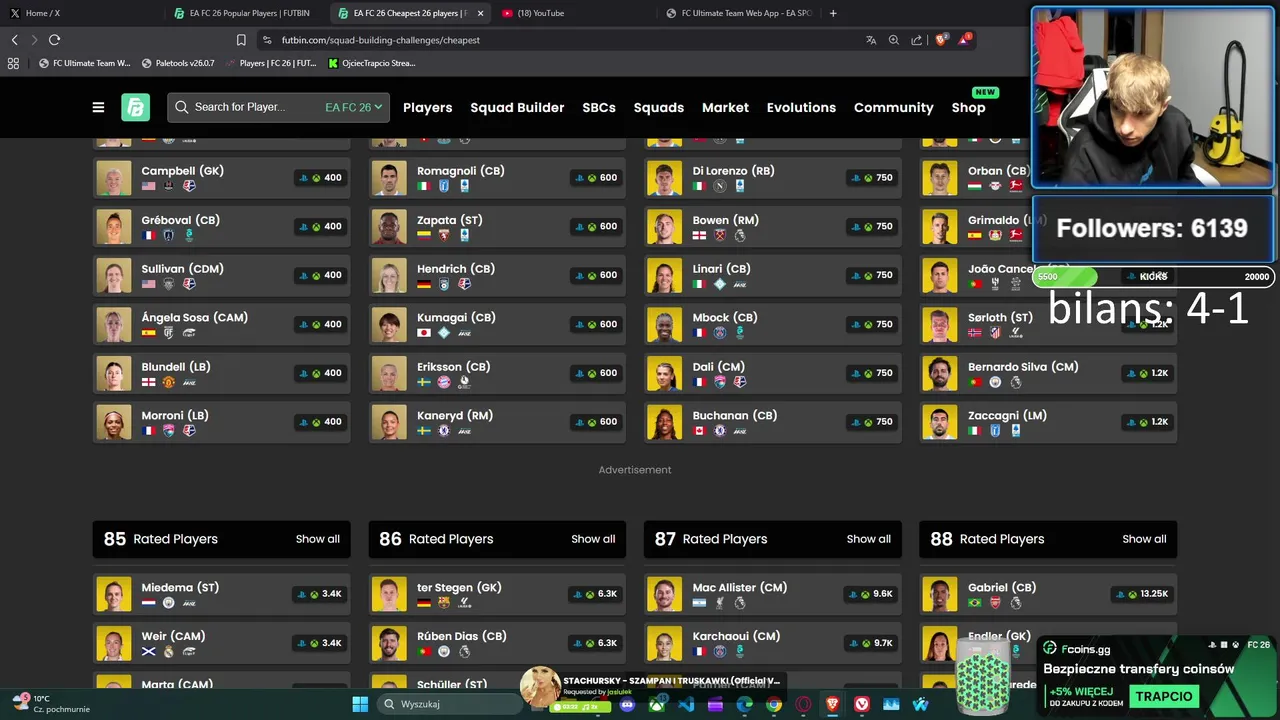Open OjciecTrapcio Stream bookmark
This screenshot has width=1280, height=720.
point(371,63)
